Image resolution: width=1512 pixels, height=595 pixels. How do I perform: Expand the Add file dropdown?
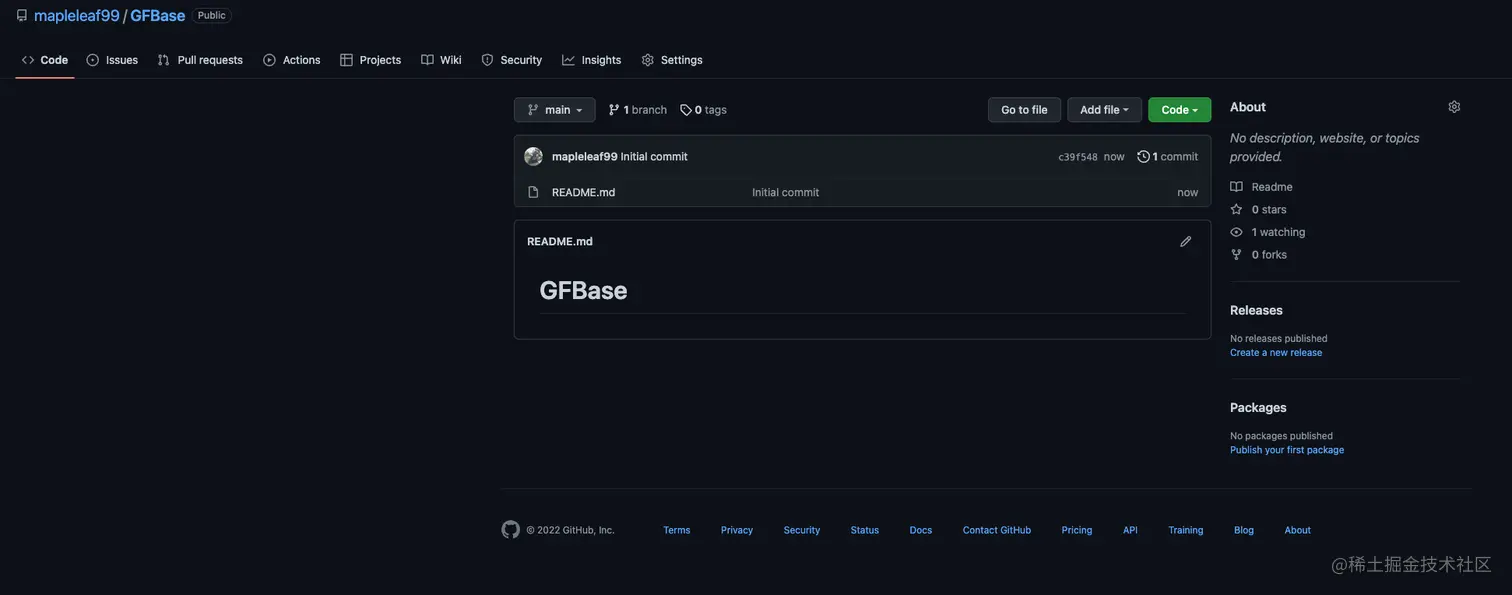[x=1104, y=110]
